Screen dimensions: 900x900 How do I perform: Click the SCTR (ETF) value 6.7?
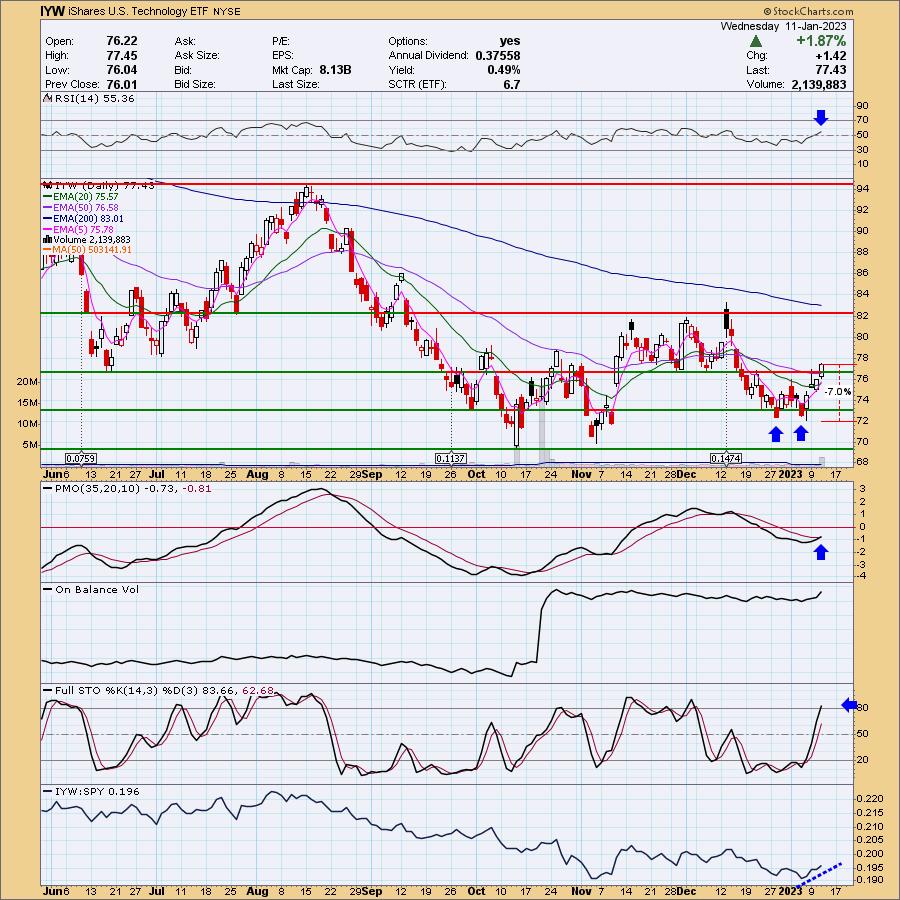tap(511, 85)
